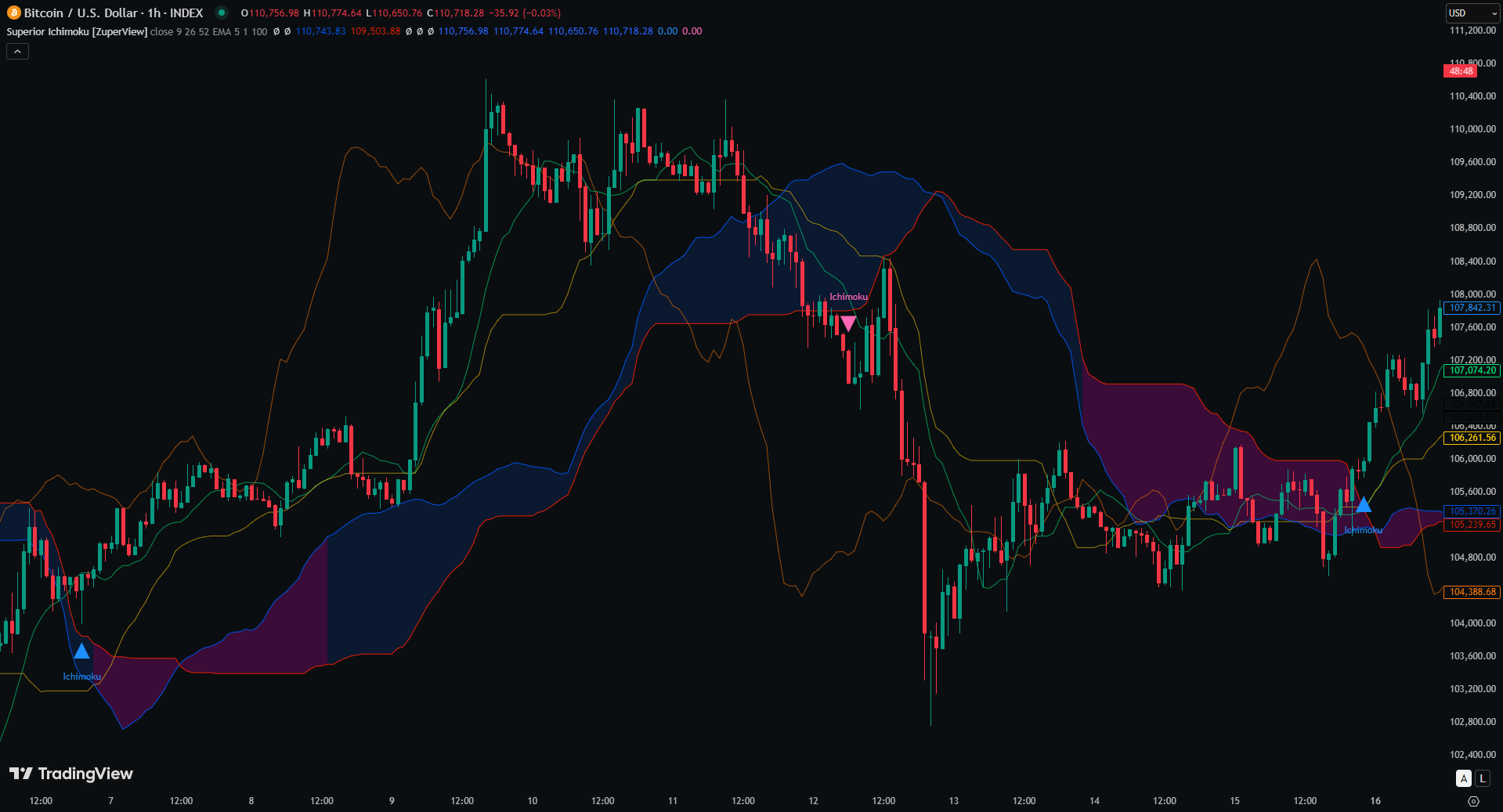Click the pink Ichimoku sell triangle marker

click(x=848, y=323)
